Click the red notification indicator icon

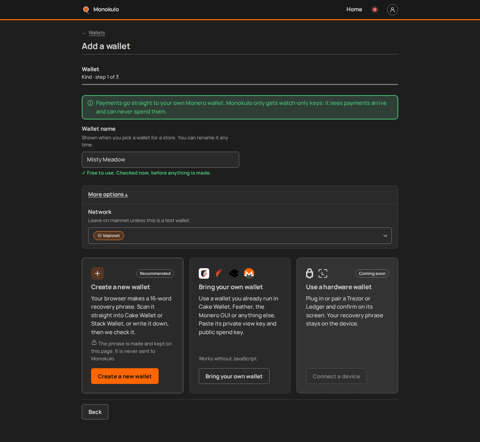375,10
